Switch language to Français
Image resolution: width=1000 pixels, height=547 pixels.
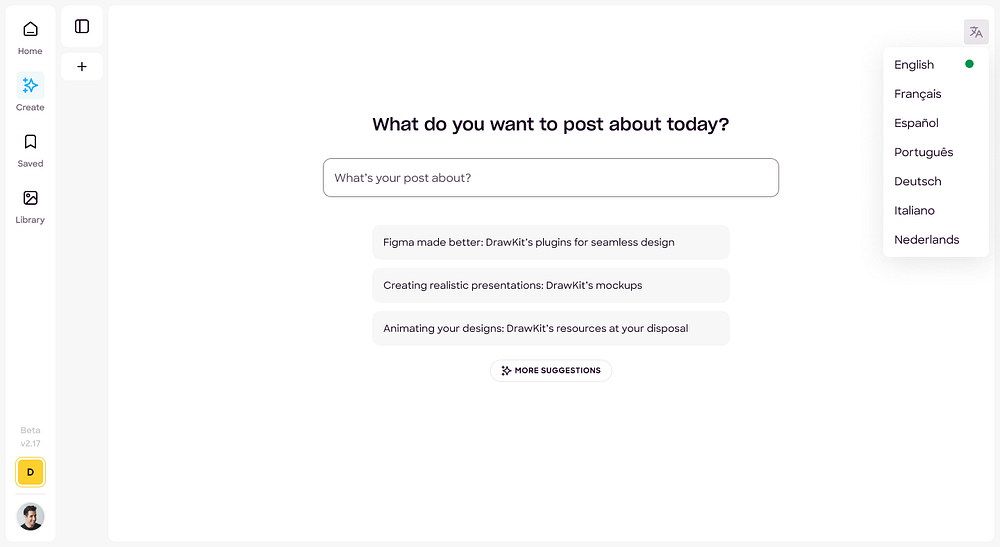(918, 94)
